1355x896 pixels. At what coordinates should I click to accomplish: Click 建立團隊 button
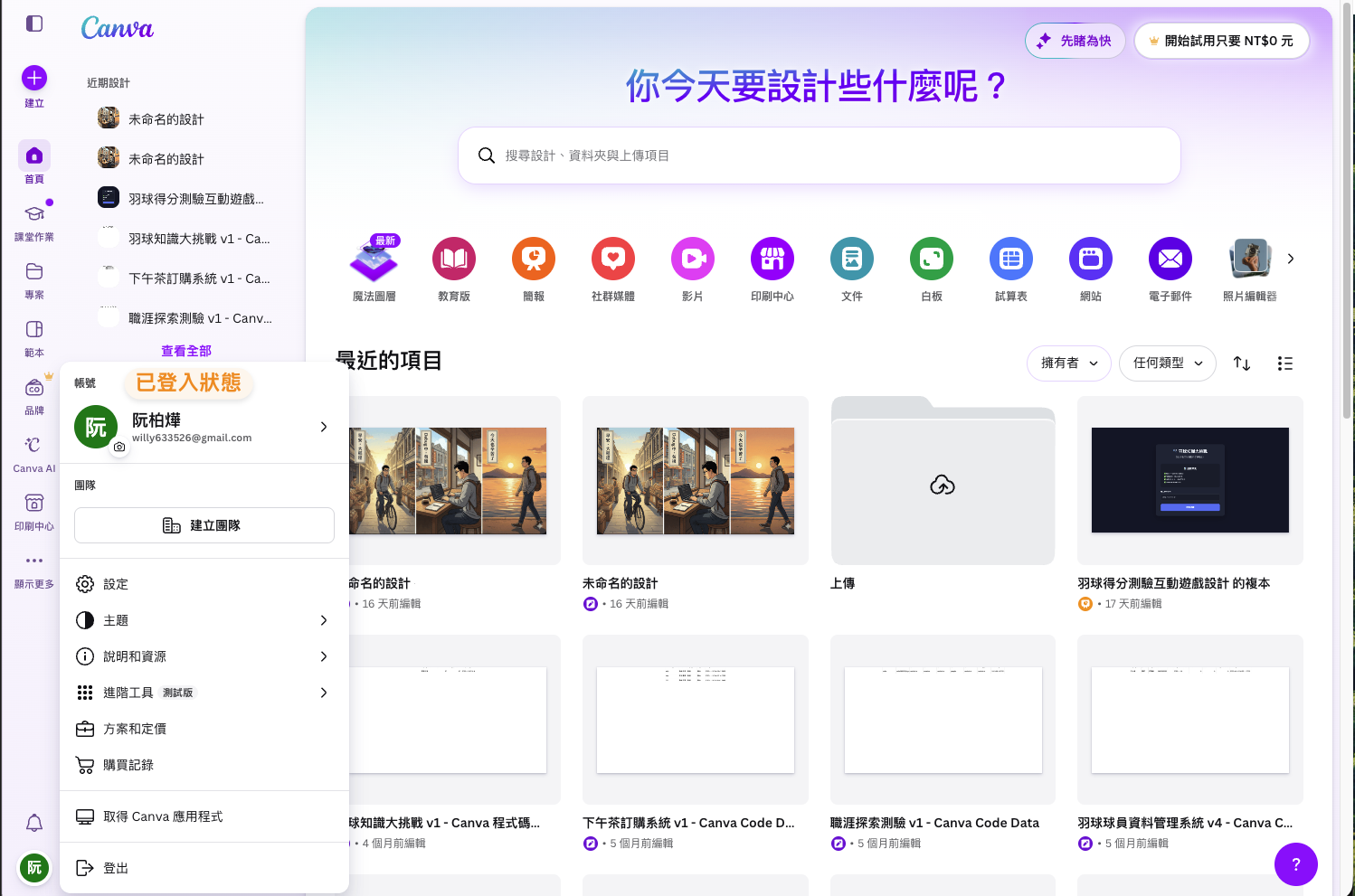point(204,525)
